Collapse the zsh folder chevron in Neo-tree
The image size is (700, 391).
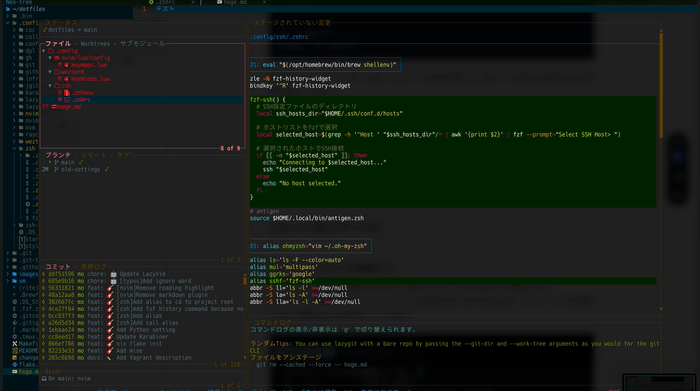(14, 149)
